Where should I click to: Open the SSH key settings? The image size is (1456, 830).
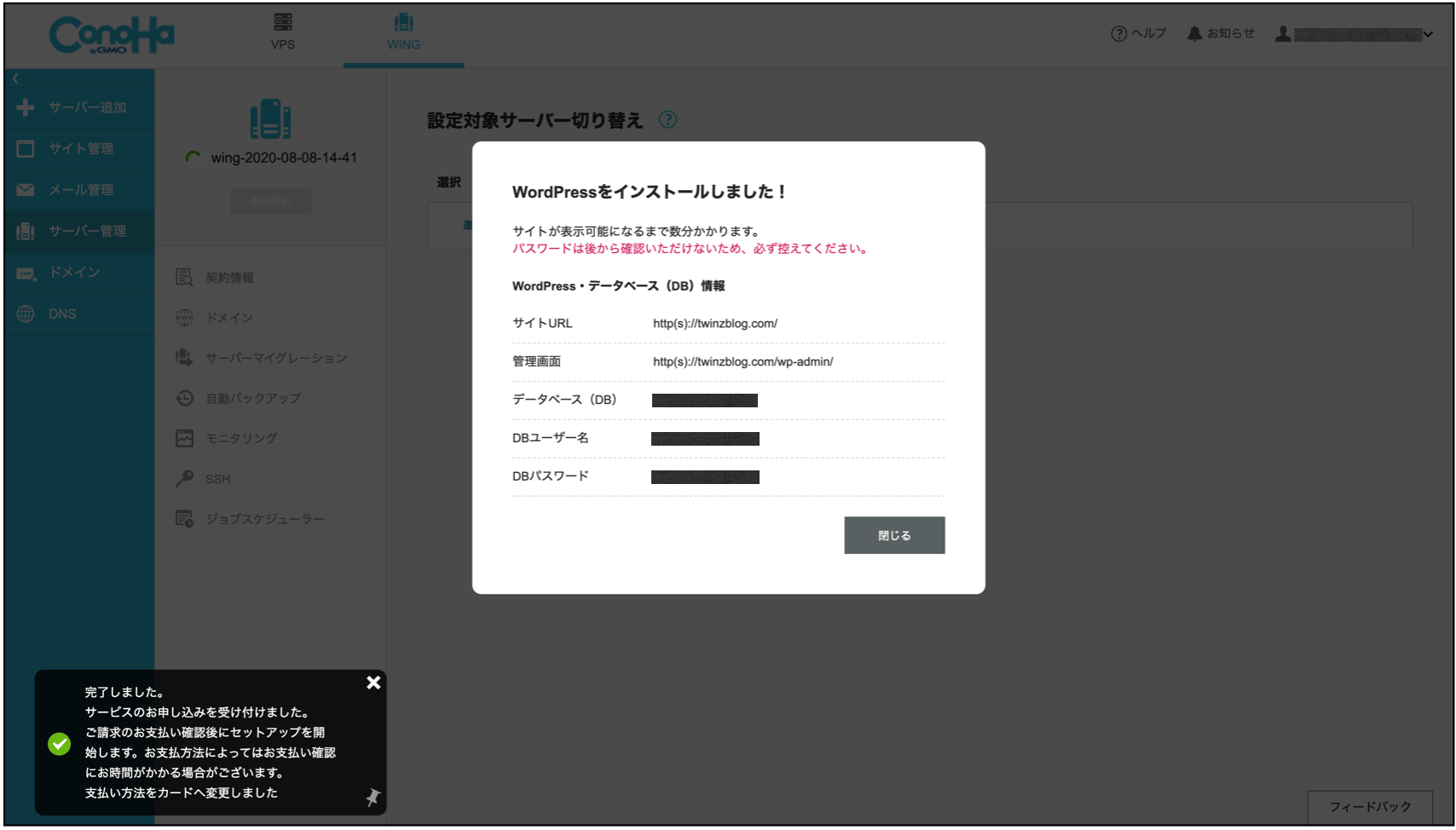tap(217, 479)
